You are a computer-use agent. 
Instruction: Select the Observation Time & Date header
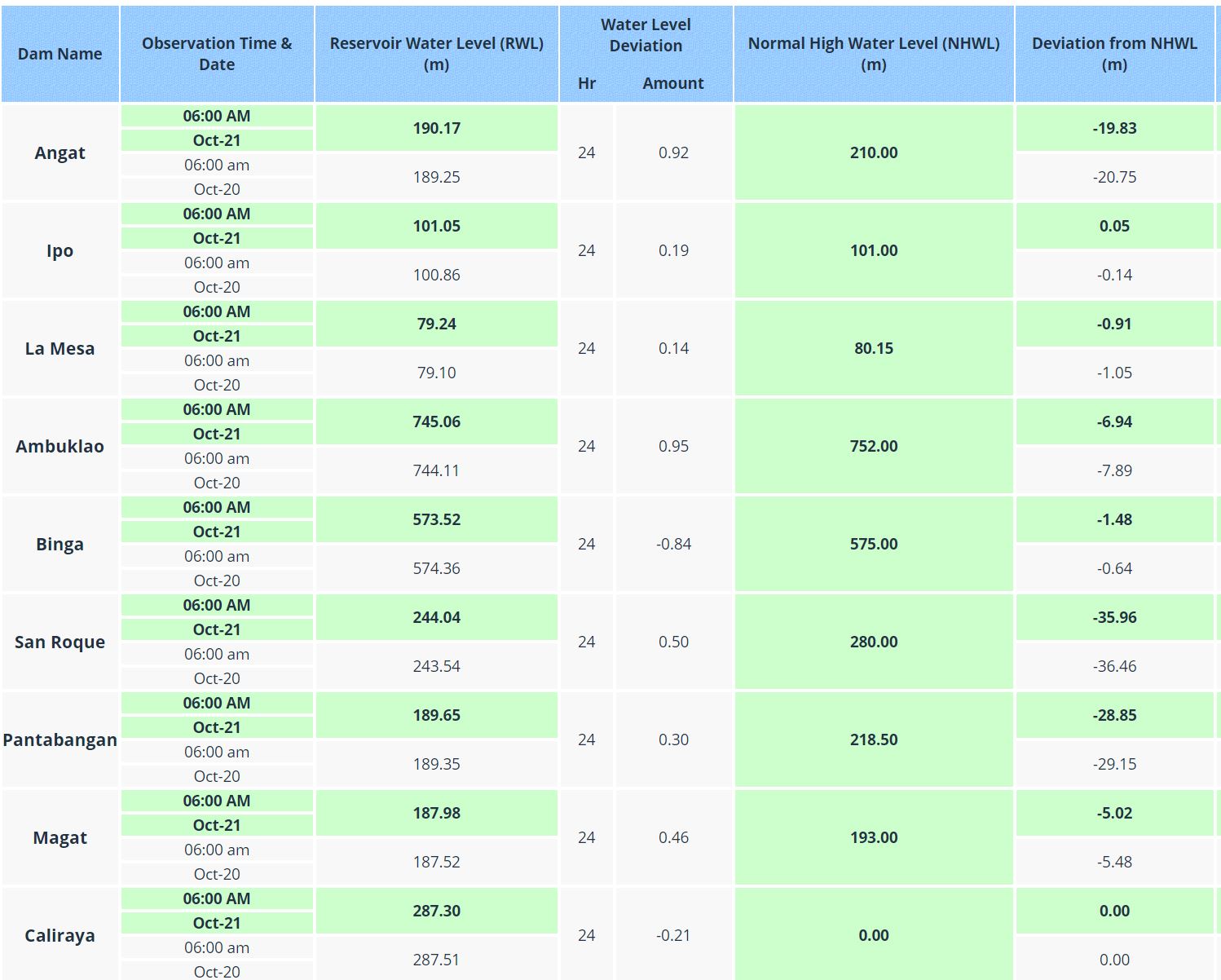coord(217,54)
